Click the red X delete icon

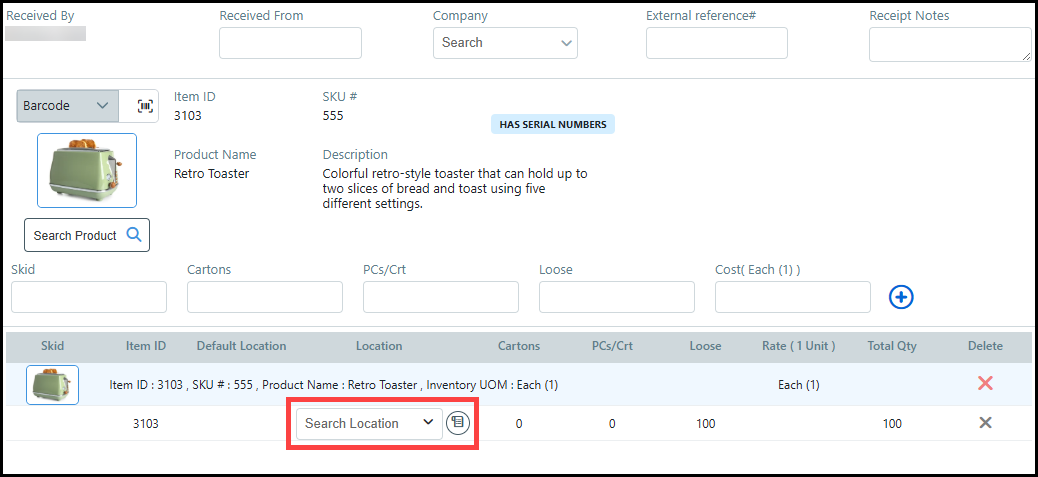(985, 384)
